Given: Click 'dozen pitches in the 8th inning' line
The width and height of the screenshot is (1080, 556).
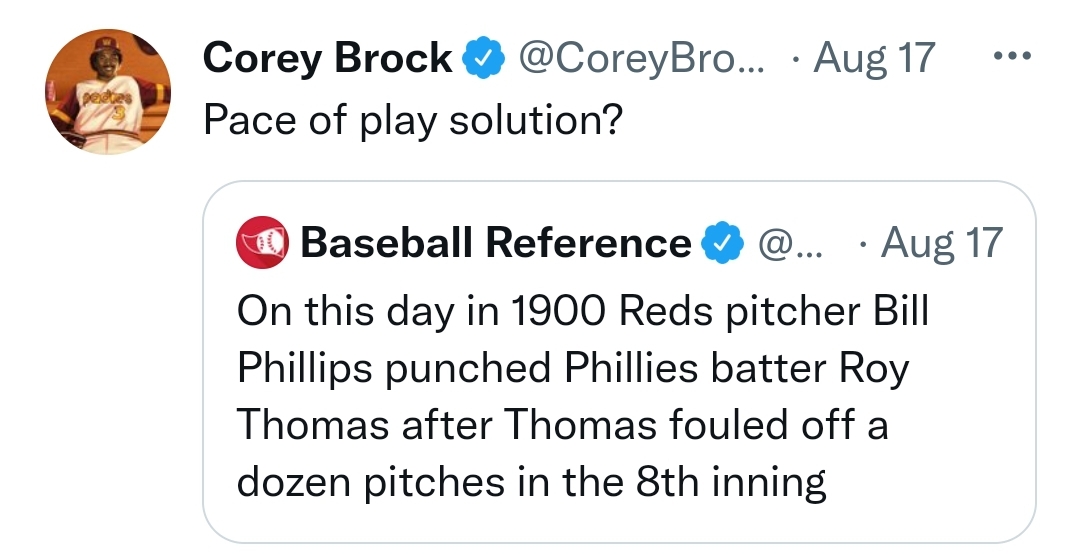Looking at the screenshot, I should click(x=531, y=484).
